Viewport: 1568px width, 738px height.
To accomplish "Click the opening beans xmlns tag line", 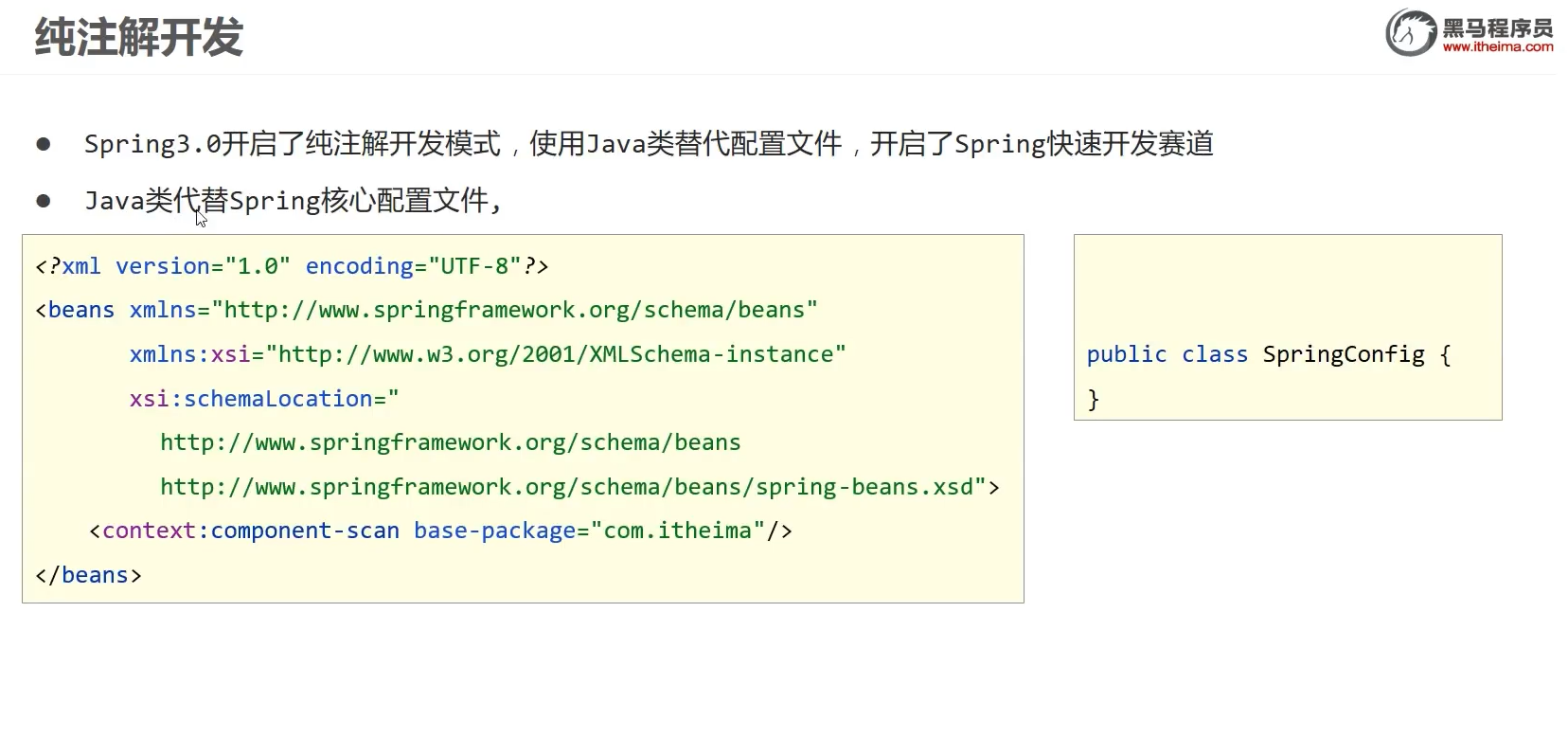I will coord(426,310).
